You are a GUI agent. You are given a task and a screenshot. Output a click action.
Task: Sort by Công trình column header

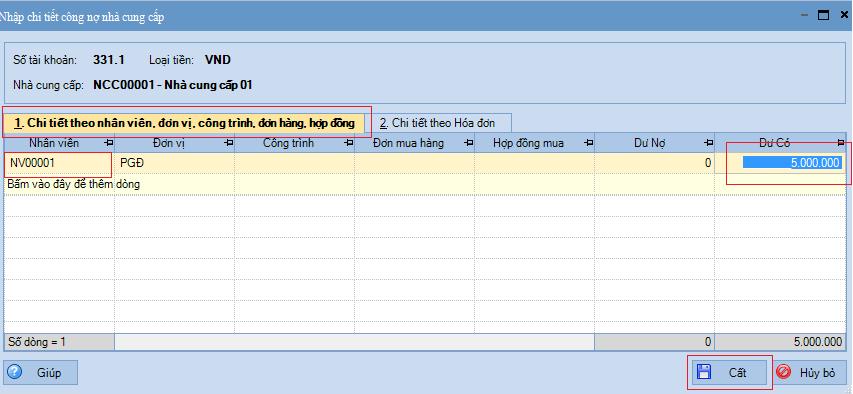pyautogui.click(x=294, y=143)
